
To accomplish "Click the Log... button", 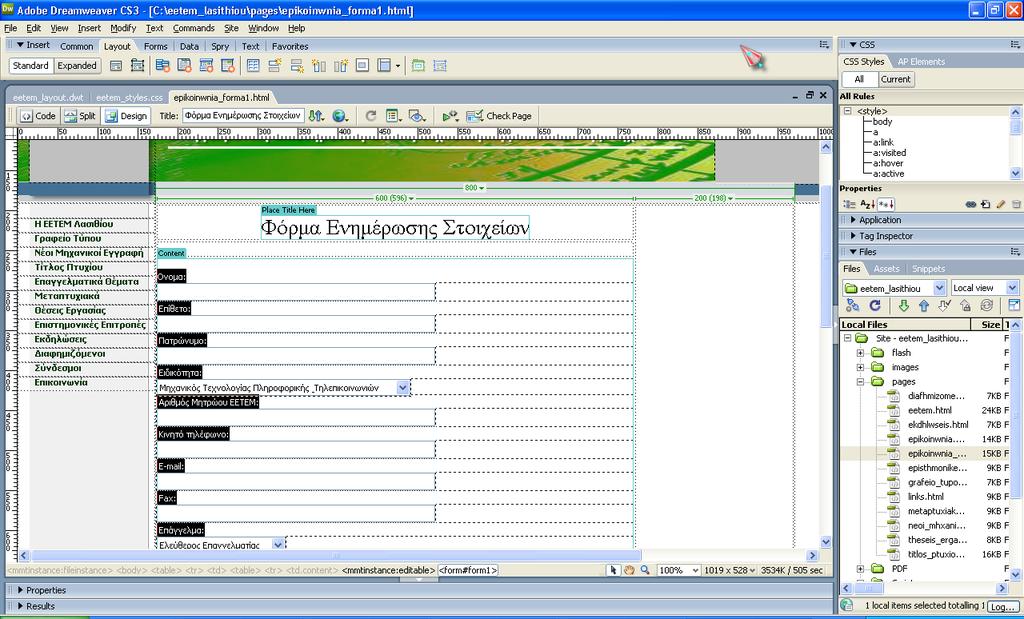I will 1002,606.
